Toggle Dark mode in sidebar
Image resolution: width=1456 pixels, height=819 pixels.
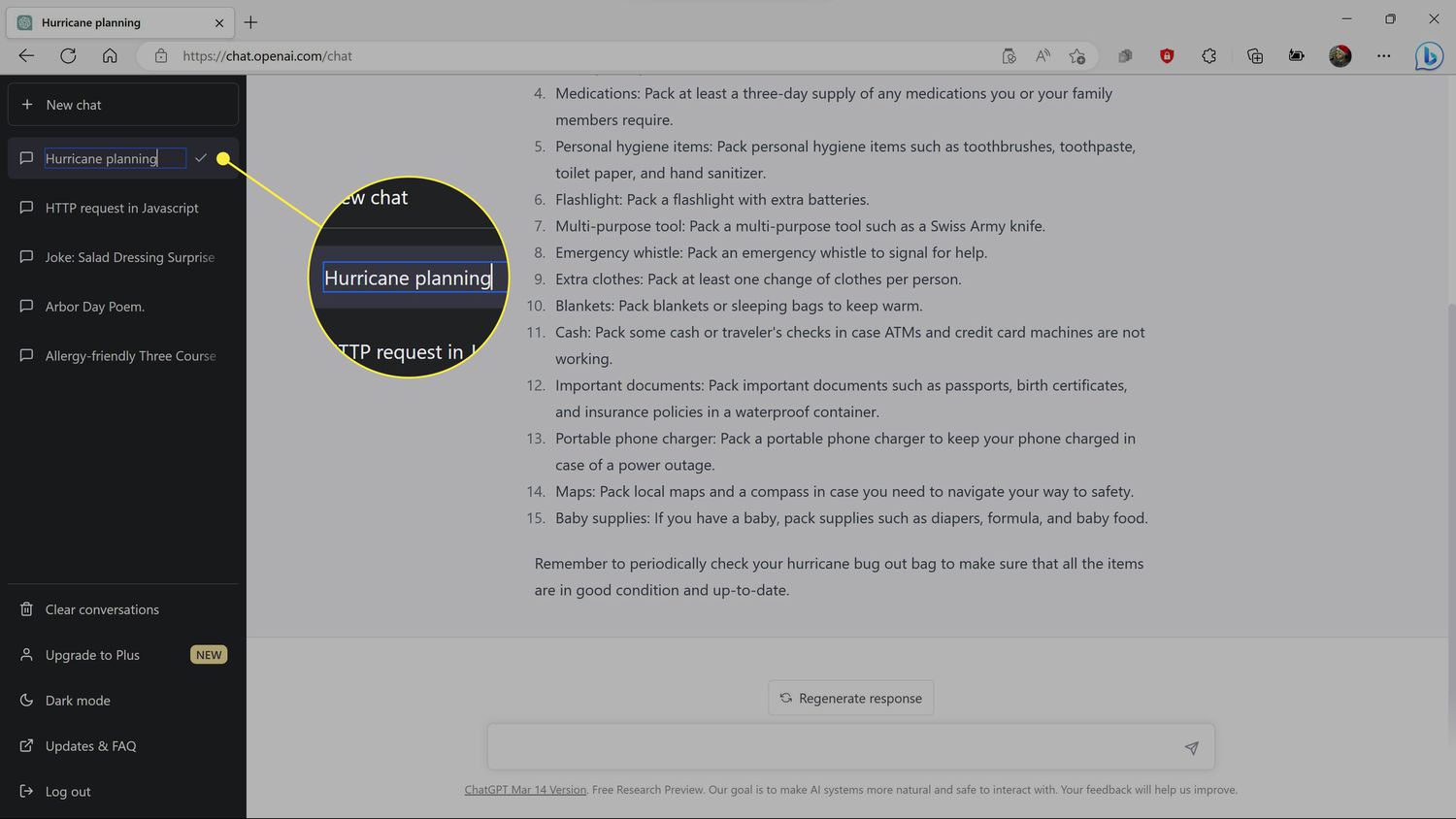tap(78, 701)
